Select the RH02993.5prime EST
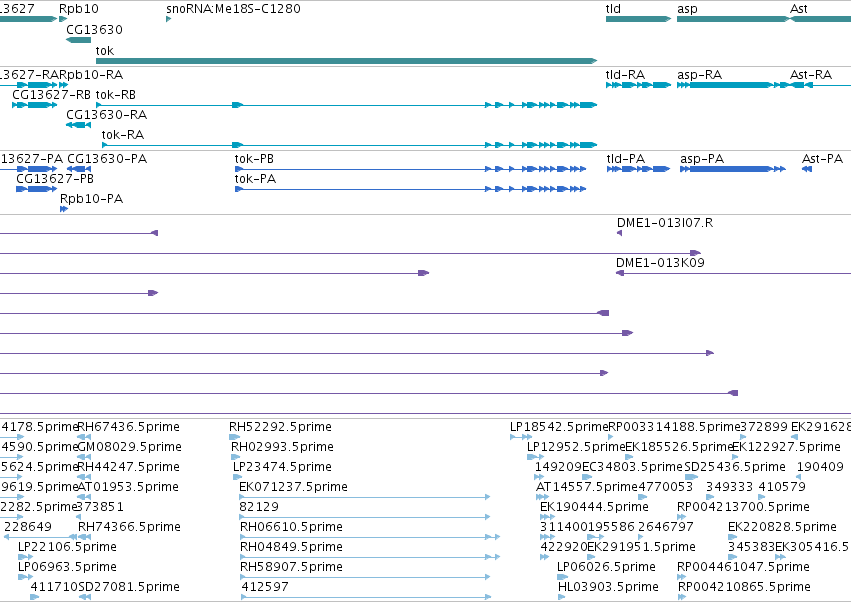Viewport: 851px width, 602px height. (235, 457)
